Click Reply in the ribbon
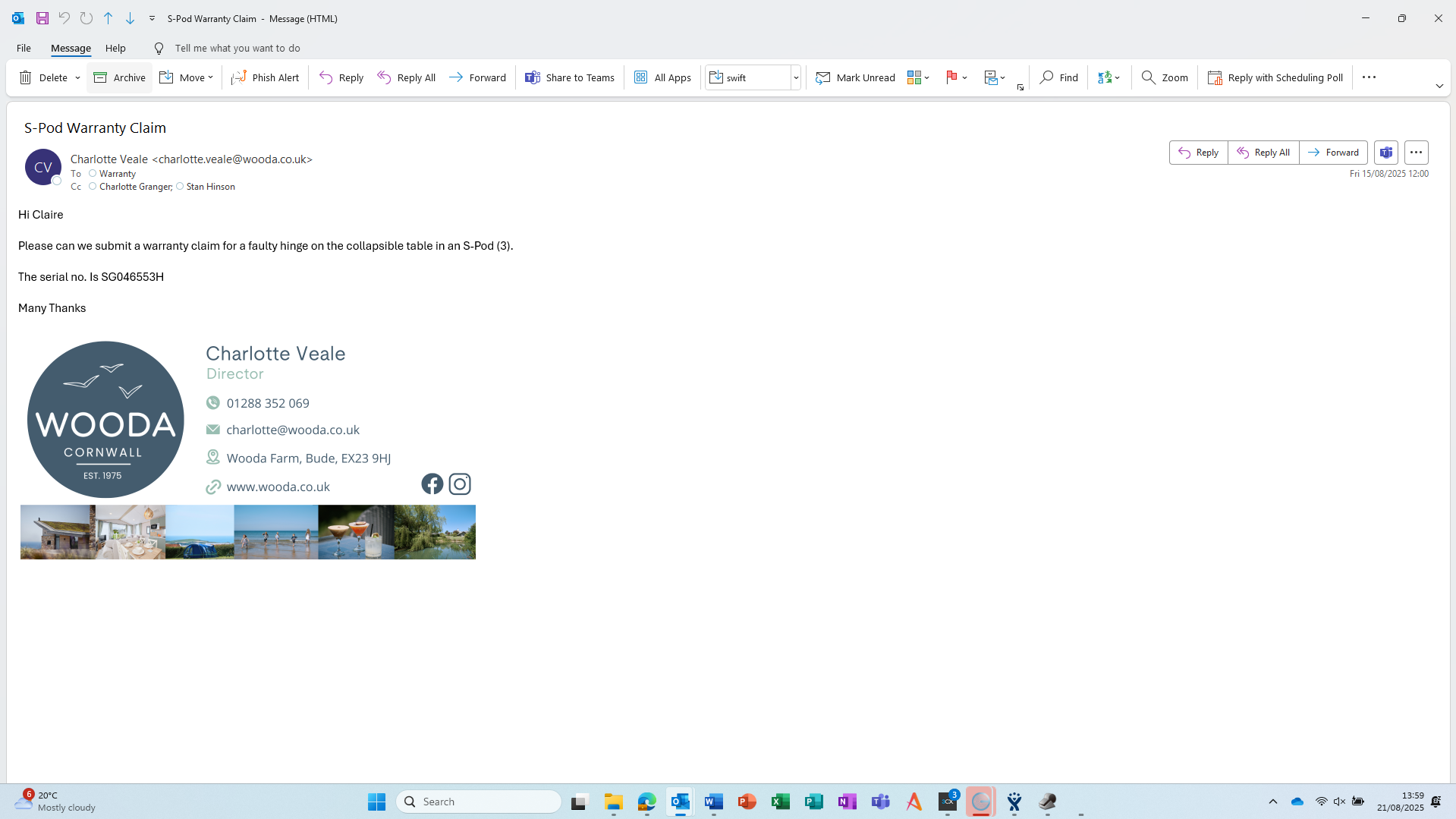The height and width of the screenshot is (819, 1456). point(341,77)
